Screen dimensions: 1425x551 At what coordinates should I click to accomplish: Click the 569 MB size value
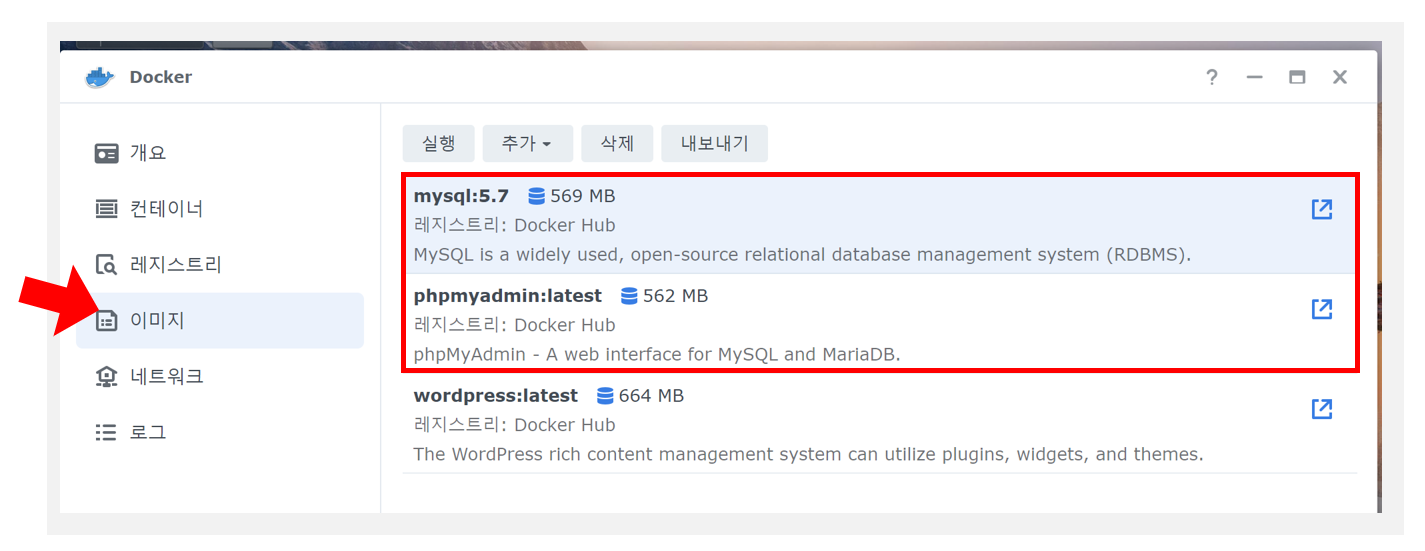coord(583,196)
